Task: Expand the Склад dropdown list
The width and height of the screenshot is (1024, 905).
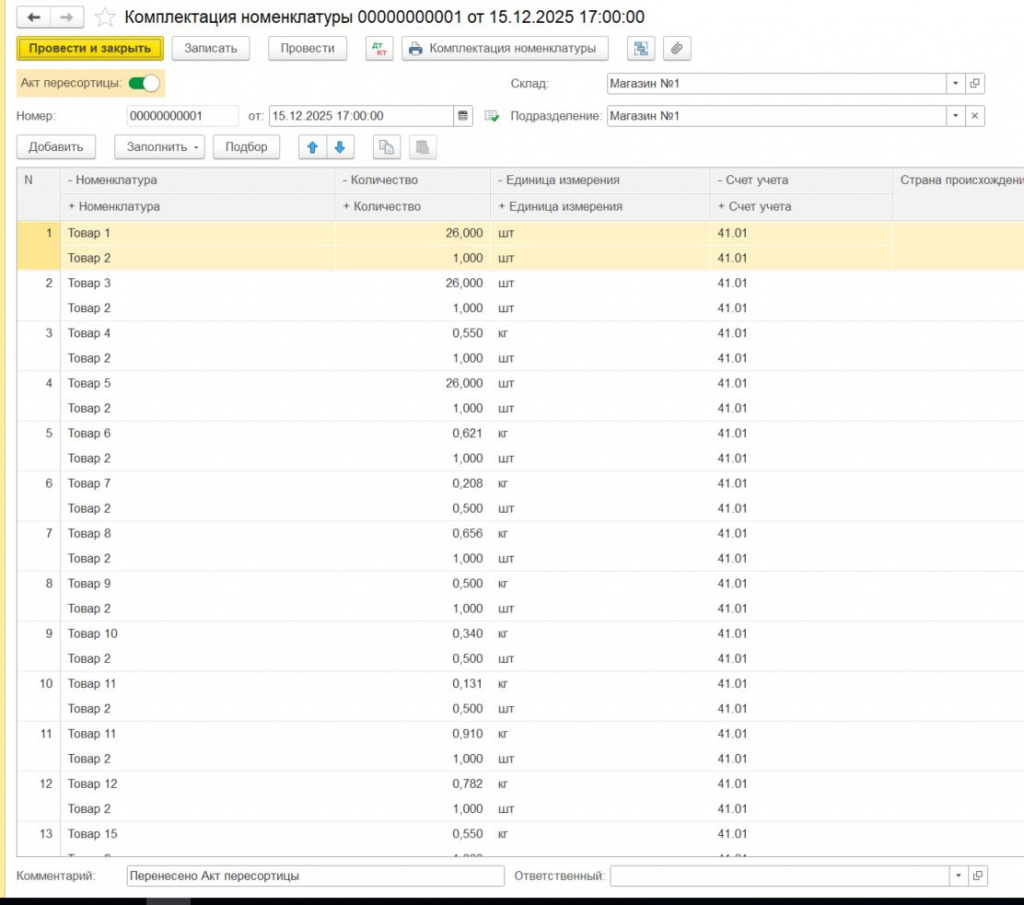Action: (x=956, y=84)
